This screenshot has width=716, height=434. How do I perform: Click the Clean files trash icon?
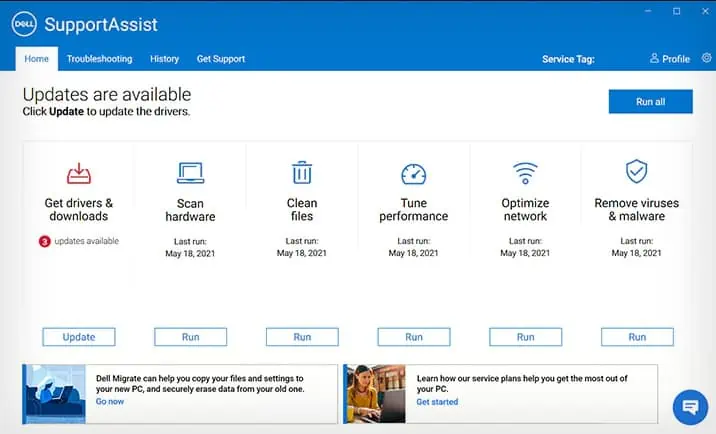pyautogui.click(x=302, y=173)
